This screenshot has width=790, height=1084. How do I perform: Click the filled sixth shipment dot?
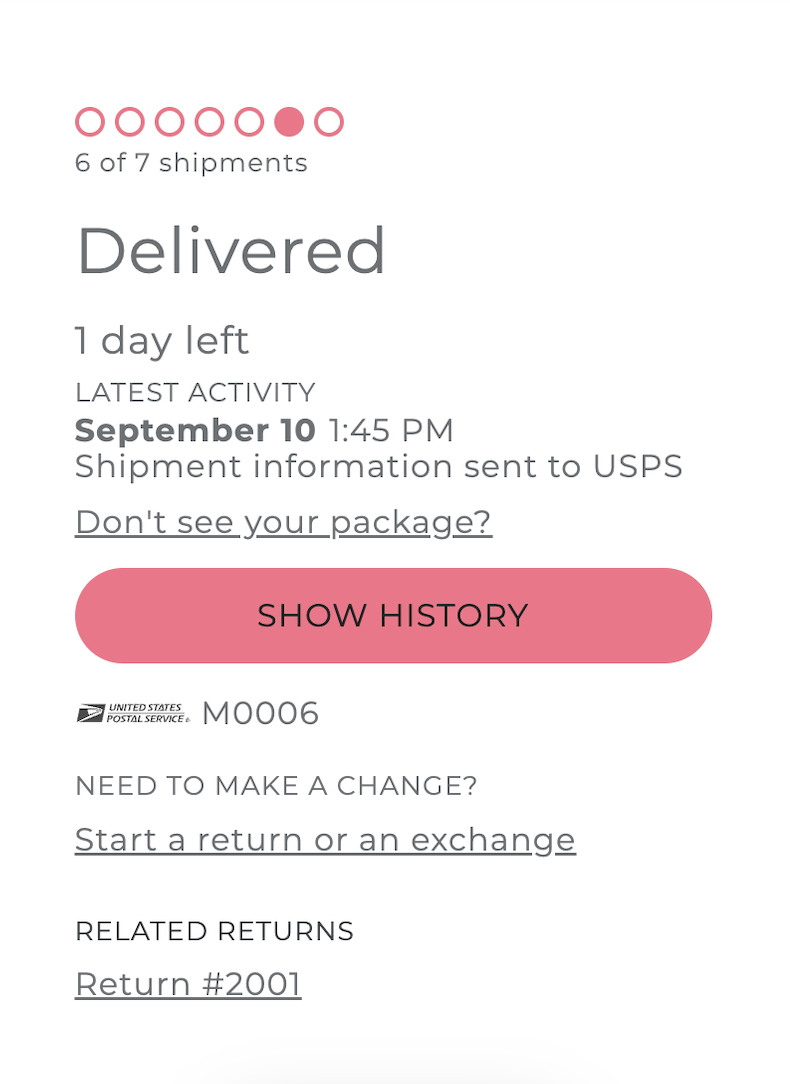289,122
